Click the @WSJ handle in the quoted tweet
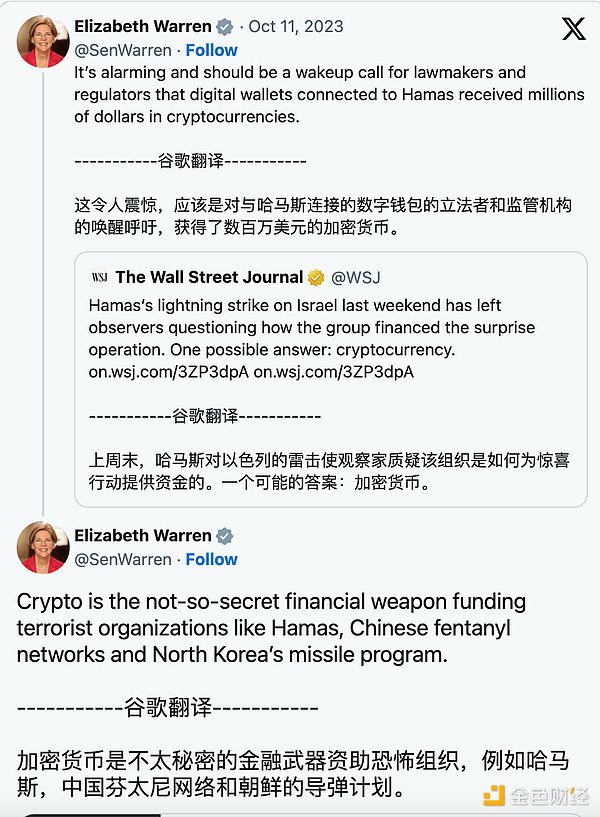This screenshot has height=817, width=600. coord(355,277)
